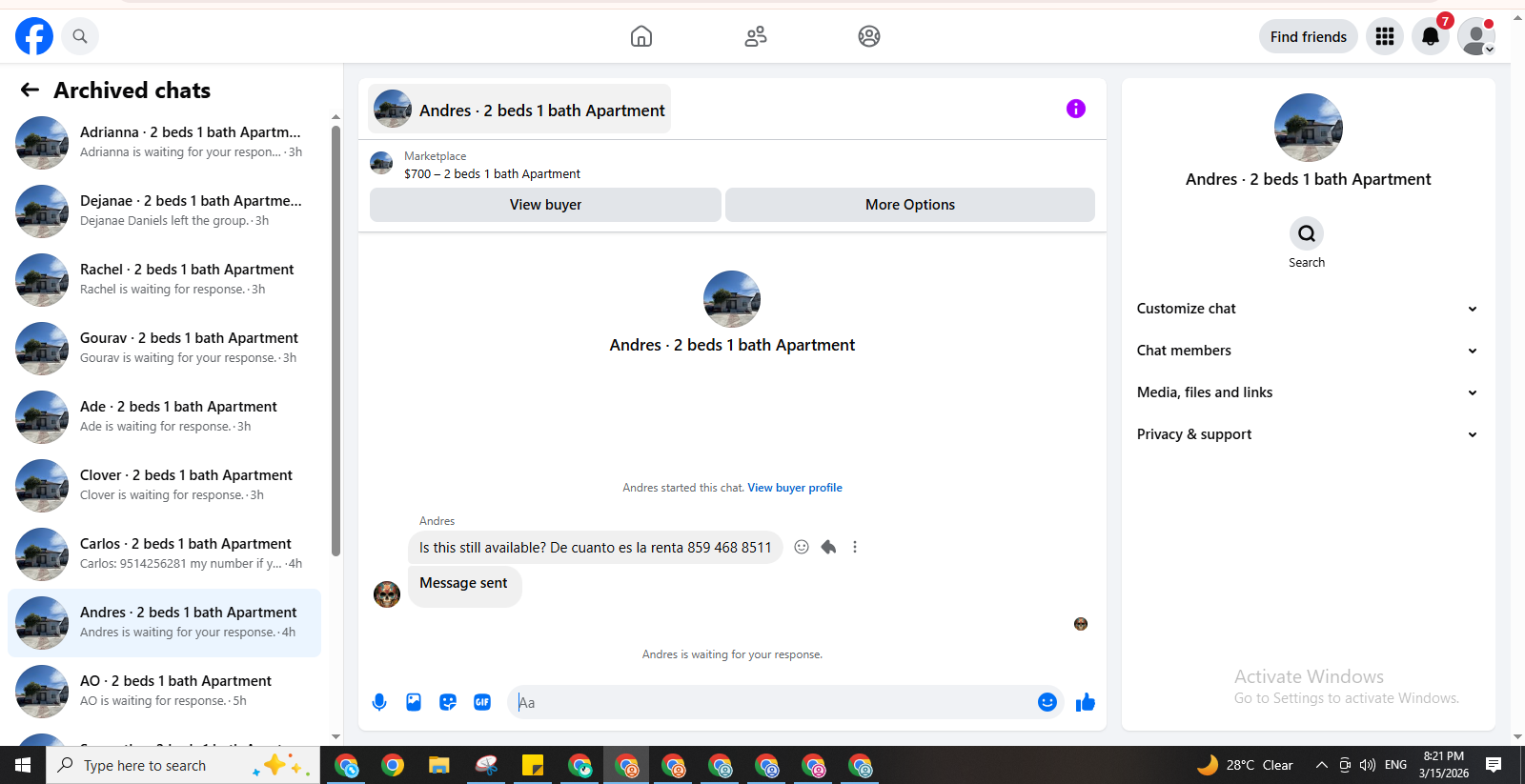
Task: Show hidden system tray icons chevron
Action: click(1321, 765)
